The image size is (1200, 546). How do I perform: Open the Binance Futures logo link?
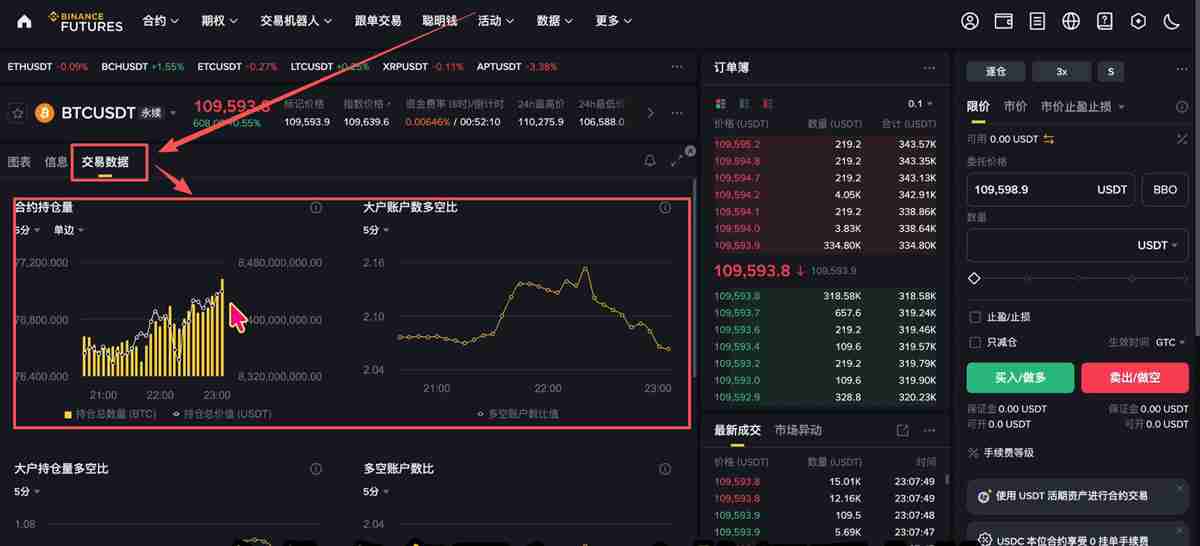click(x=85, y=21)
